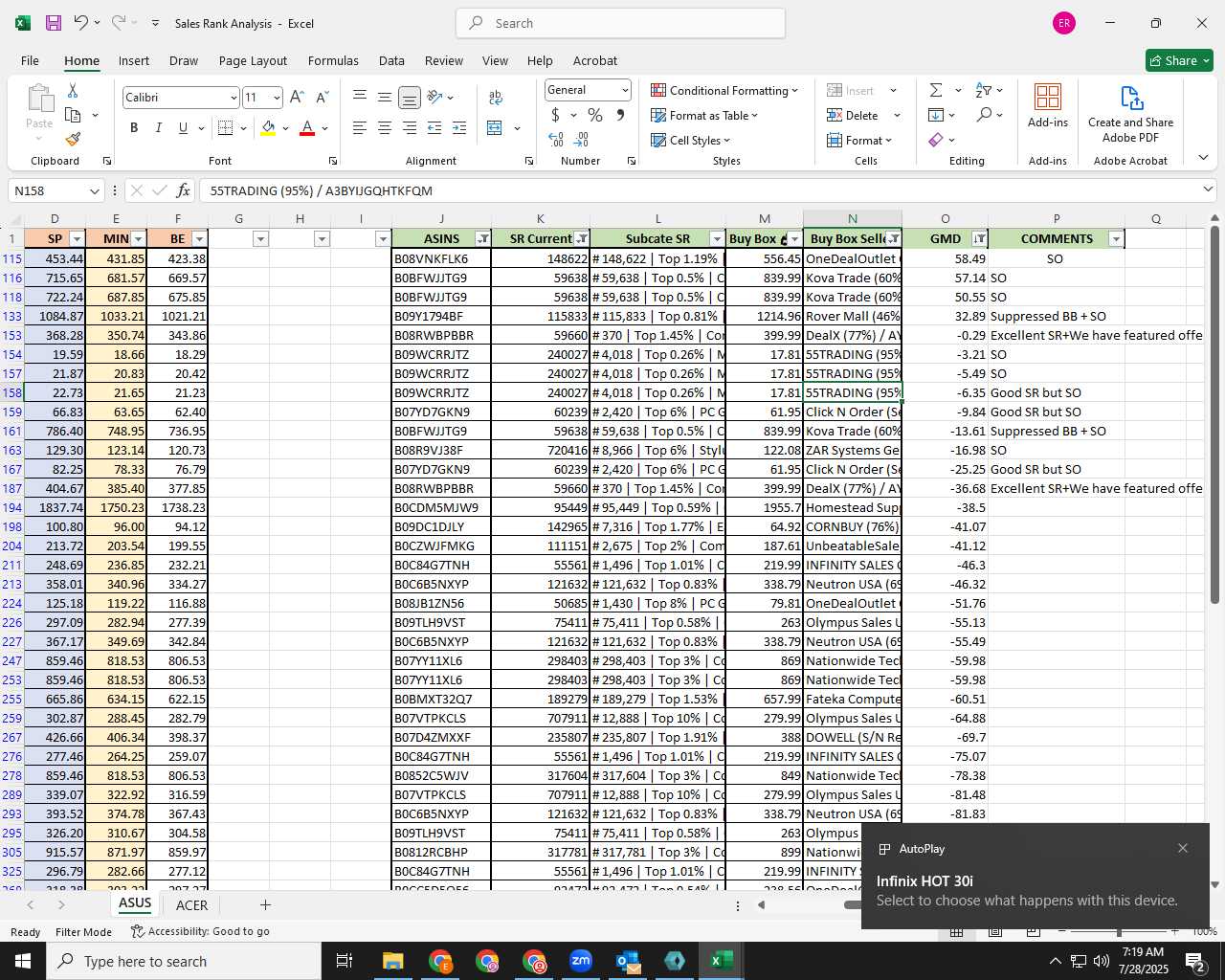Click the Save icon in title bar
The height and width of the screenshot is (980, 1225).
(x=54, y=23)
